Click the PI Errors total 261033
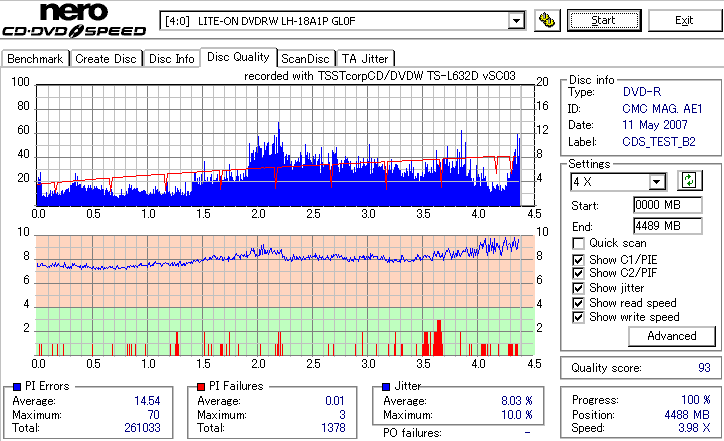 coord(142,428)
